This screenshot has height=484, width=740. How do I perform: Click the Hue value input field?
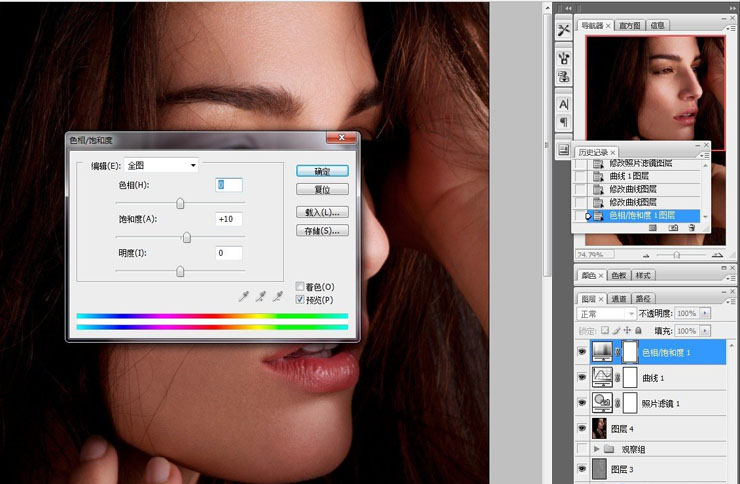tap(229, 185)
